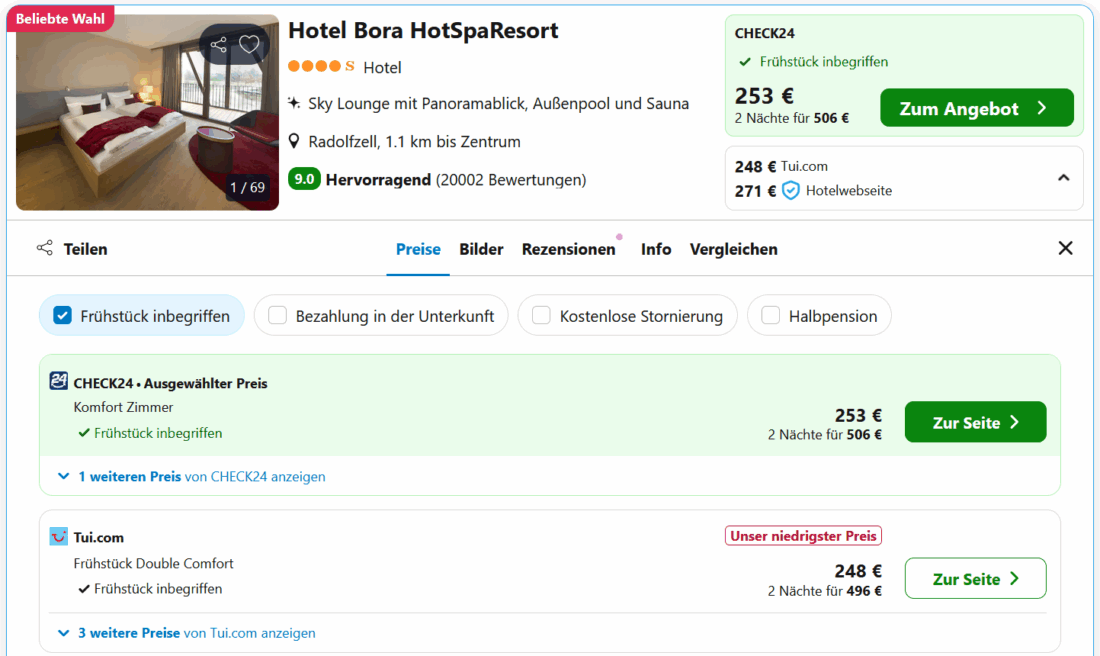Enable Bezahlung in der Unterkunft filter
The image size is (1100, 656).
278,316
